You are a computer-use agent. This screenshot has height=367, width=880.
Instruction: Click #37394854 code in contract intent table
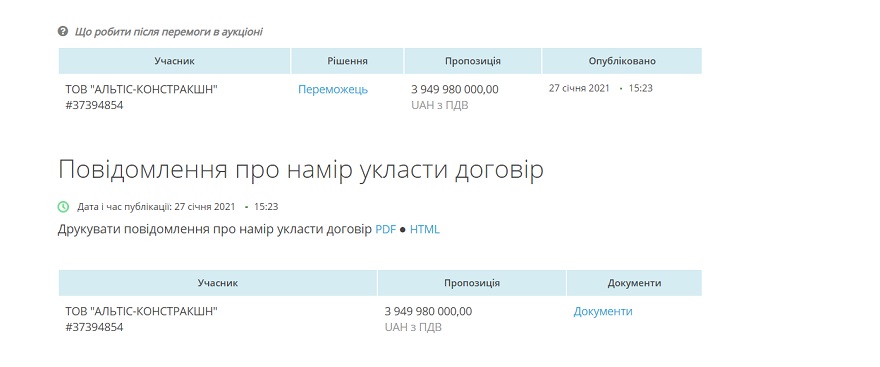pyautogui.click(x=94, y=327)
